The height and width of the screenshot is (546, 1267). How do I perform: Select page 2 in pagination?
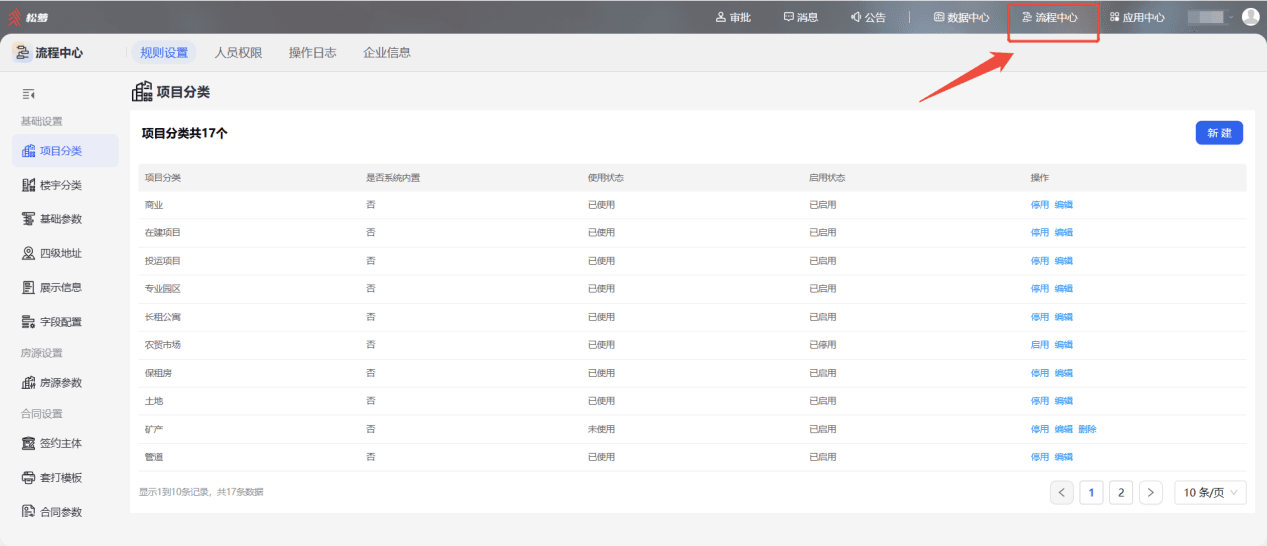click(1121, 492)
